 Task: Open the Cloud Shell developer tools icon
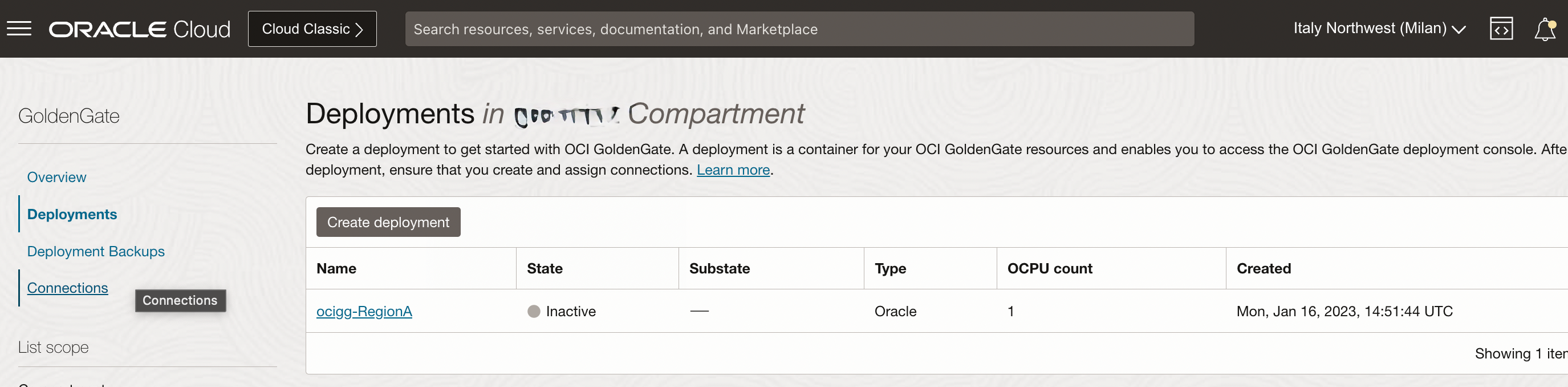(x=1501, y=29)
